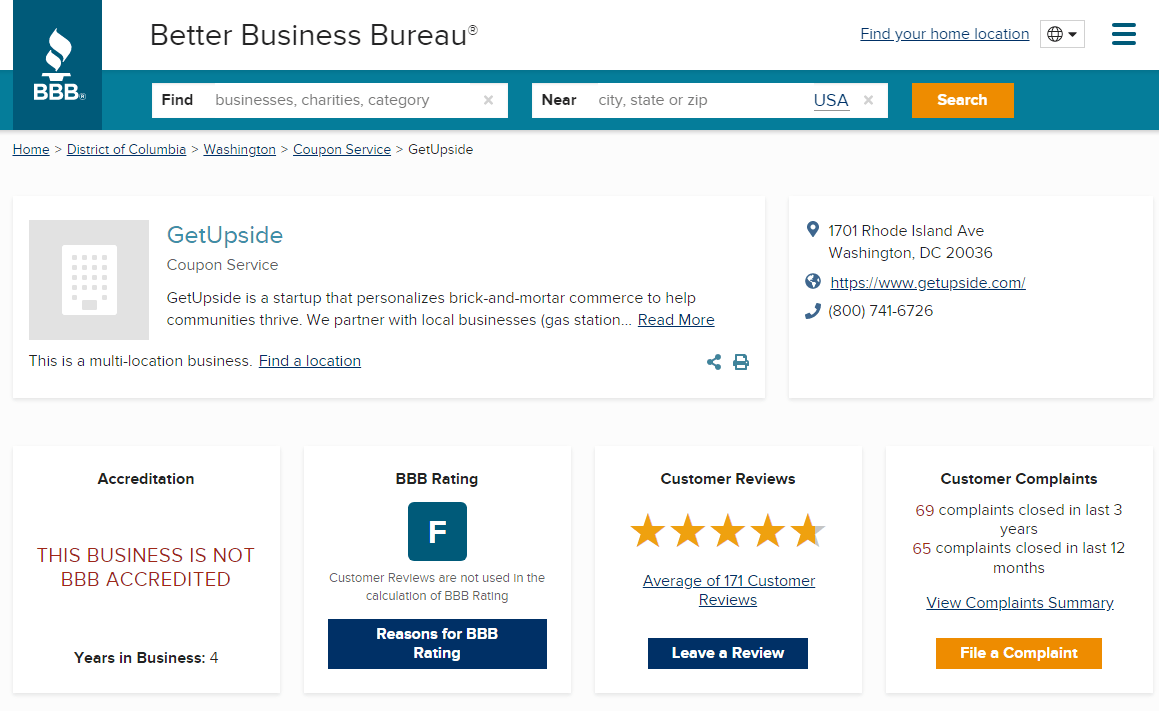The height and width of the screenshot is (711, 1159).
Task: Click the print icon
Action: [x=741, y=361]
